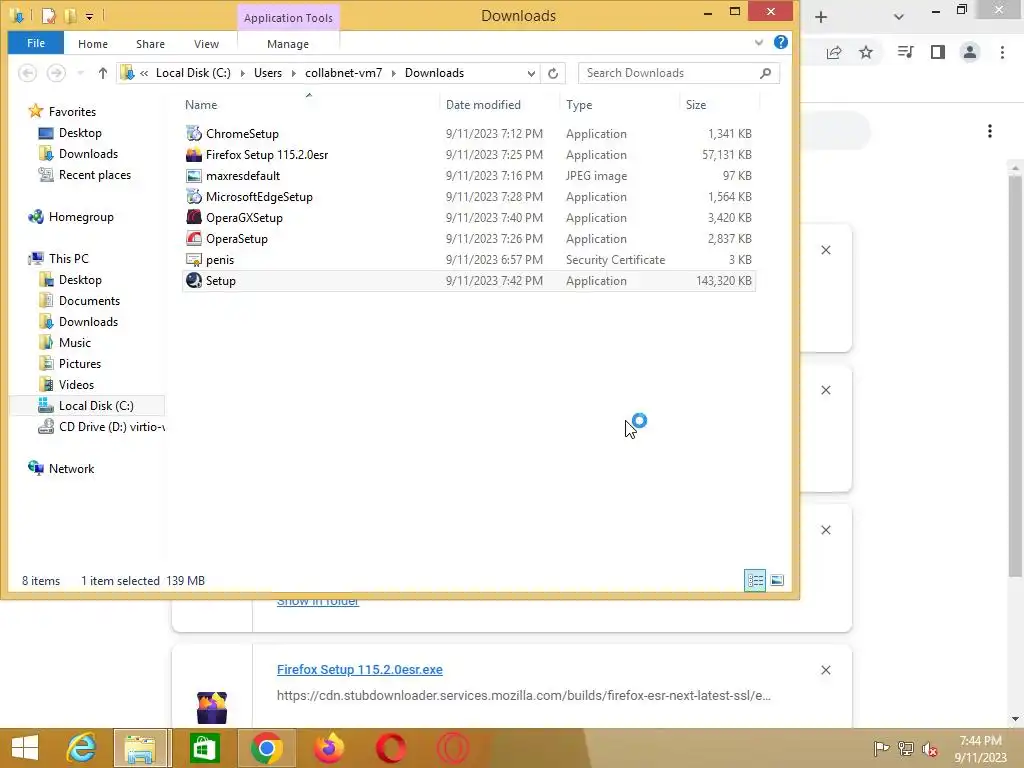Click the Chrome bookmark star icon

(x=866, y=52)
